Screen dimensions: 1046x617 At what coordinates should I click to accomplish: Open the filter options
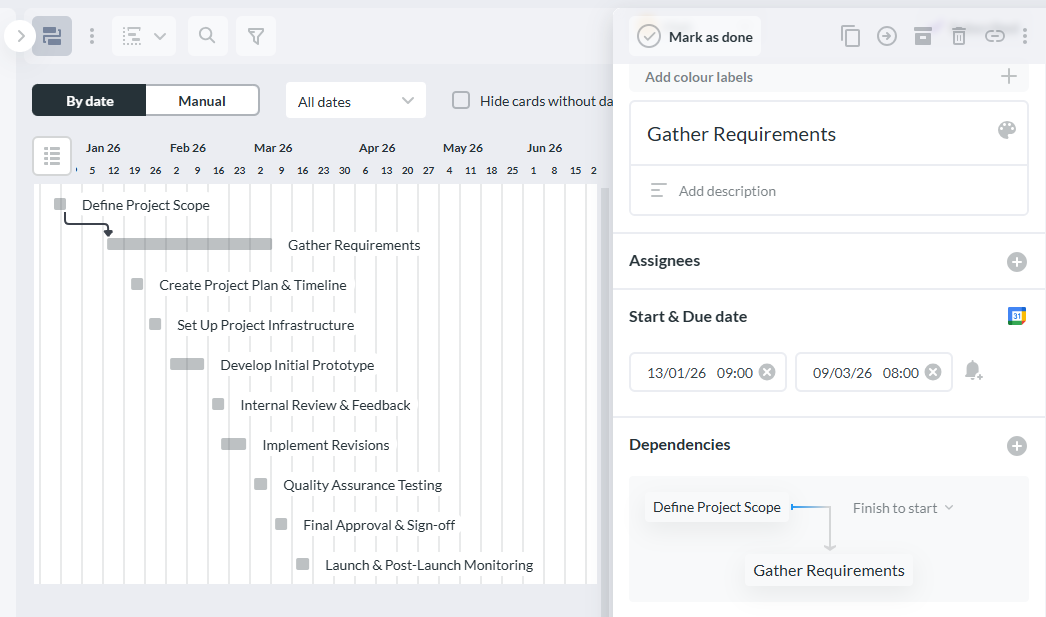[256, 35]
